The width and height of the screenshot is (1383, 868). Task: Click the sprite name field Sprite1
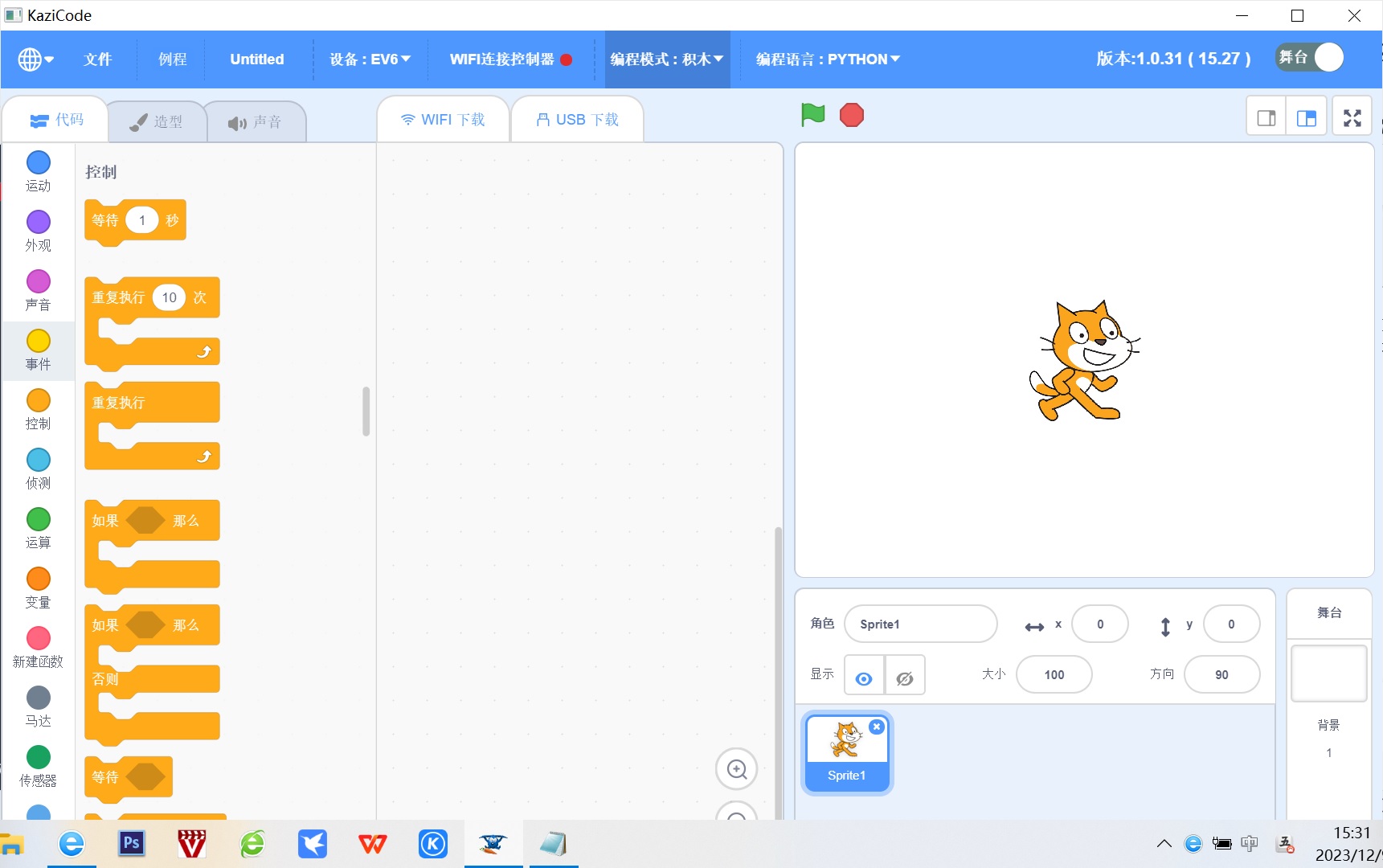[921, 624]
